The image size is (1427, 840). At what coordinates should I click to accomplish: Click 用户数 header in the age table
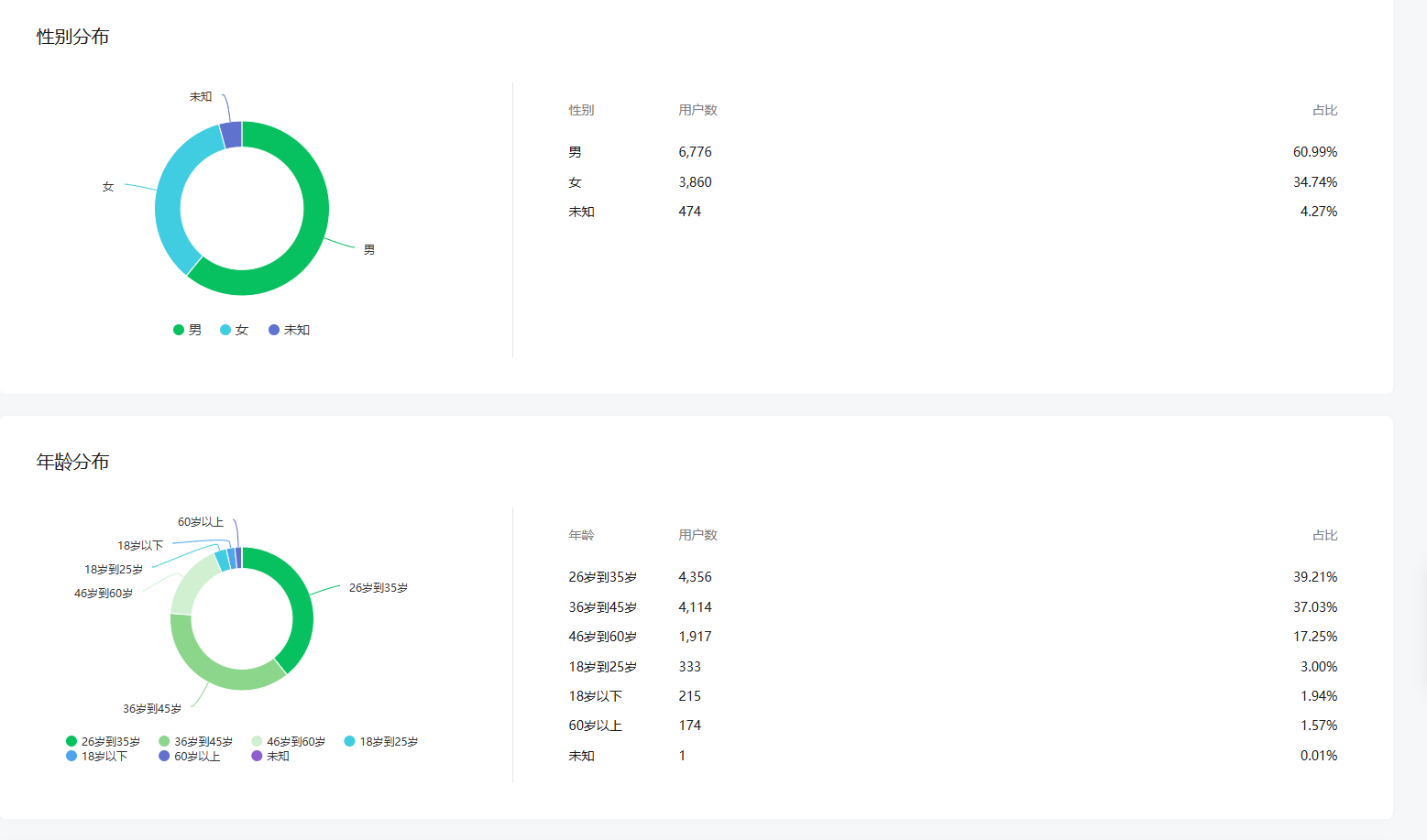pos(697,535)
